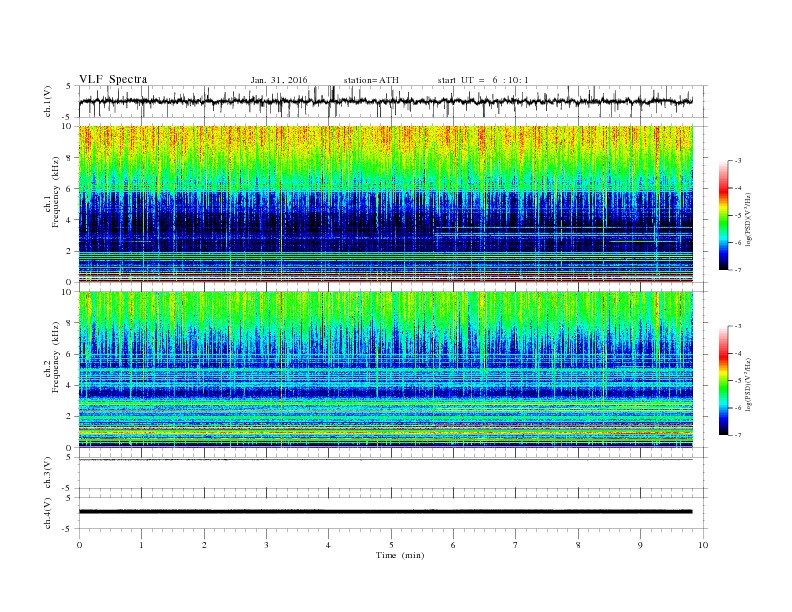Click the ch.2 spectrogram color scale bar

tap(724, 380)
